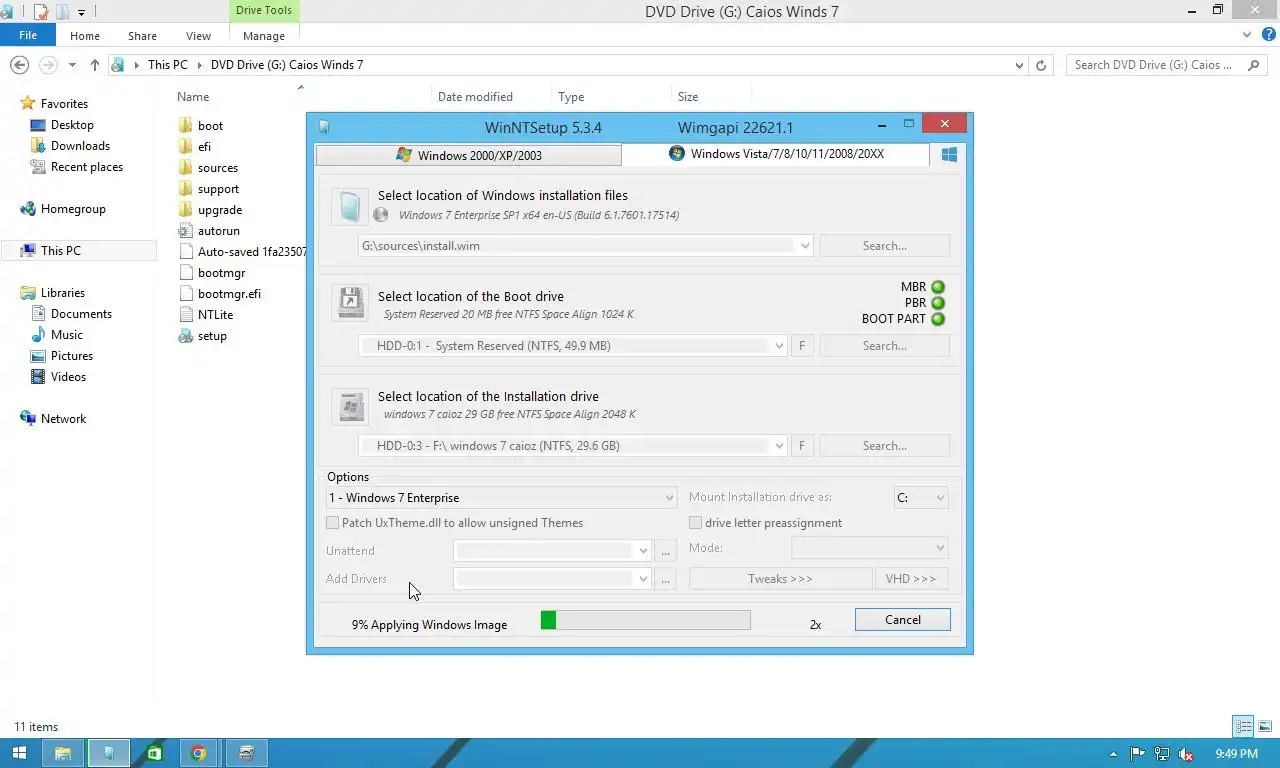Browse for Unattend file with ... button
The image size is (1280, 768).
[666, 551]
